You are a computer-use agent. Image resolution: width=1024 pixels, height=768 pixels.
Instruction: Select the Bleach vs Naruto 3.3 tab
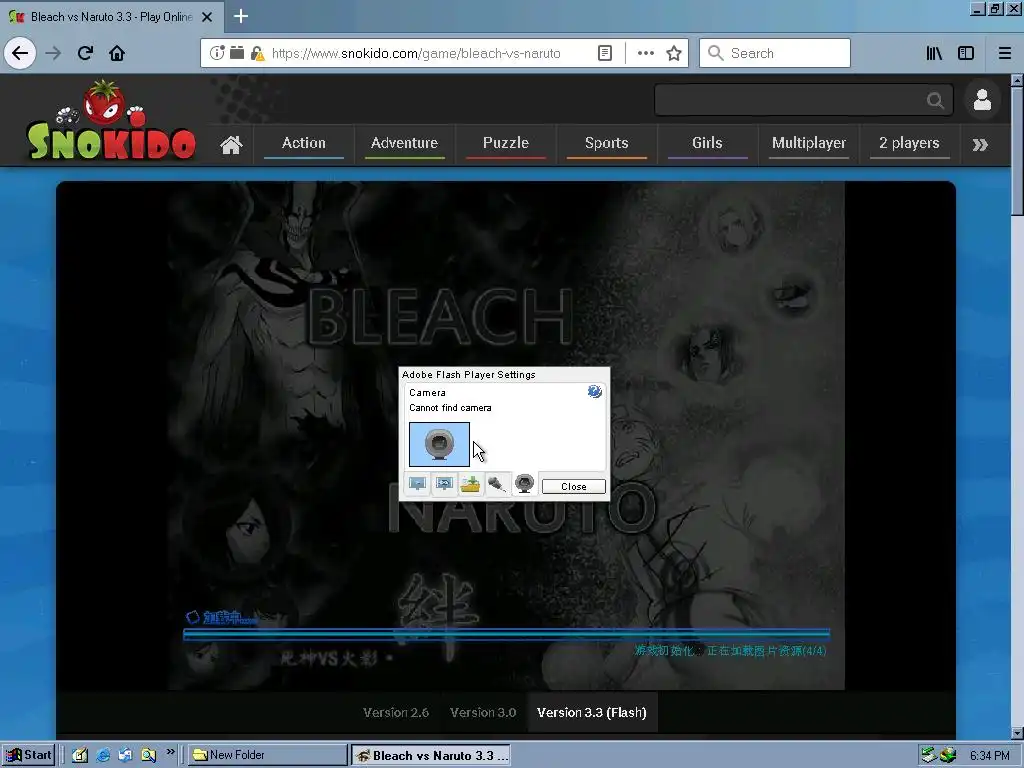point(111,16)
